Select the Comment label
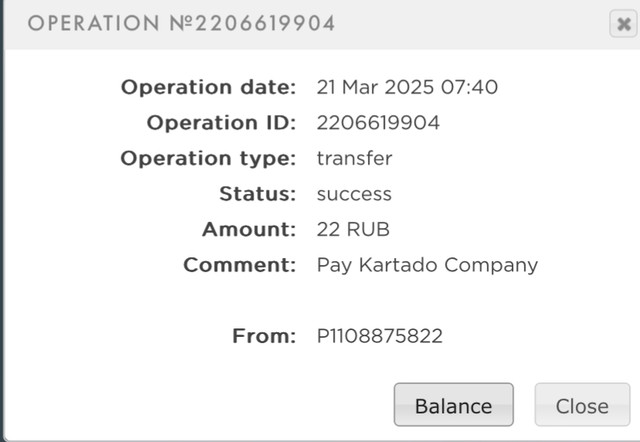 tap(240, 265)
